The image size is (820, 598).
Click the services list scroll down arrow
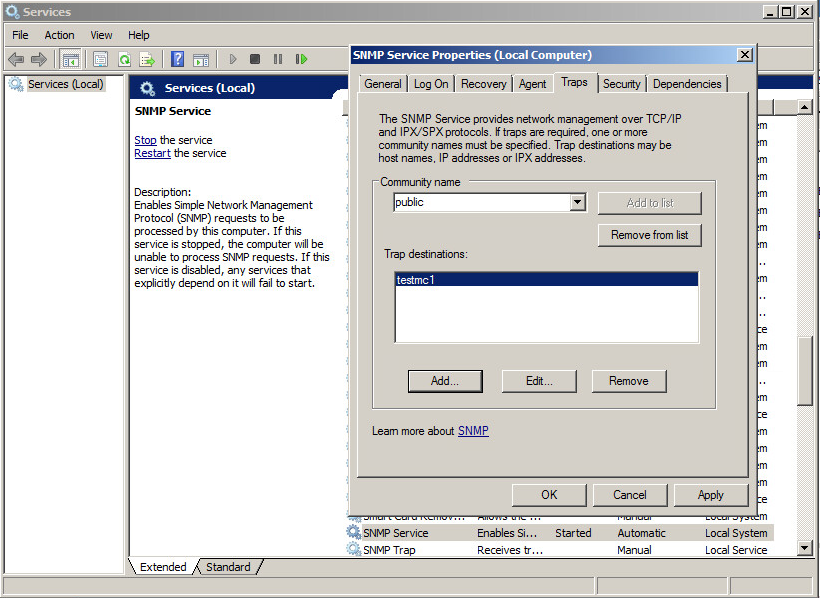click(x=805, y=548)
